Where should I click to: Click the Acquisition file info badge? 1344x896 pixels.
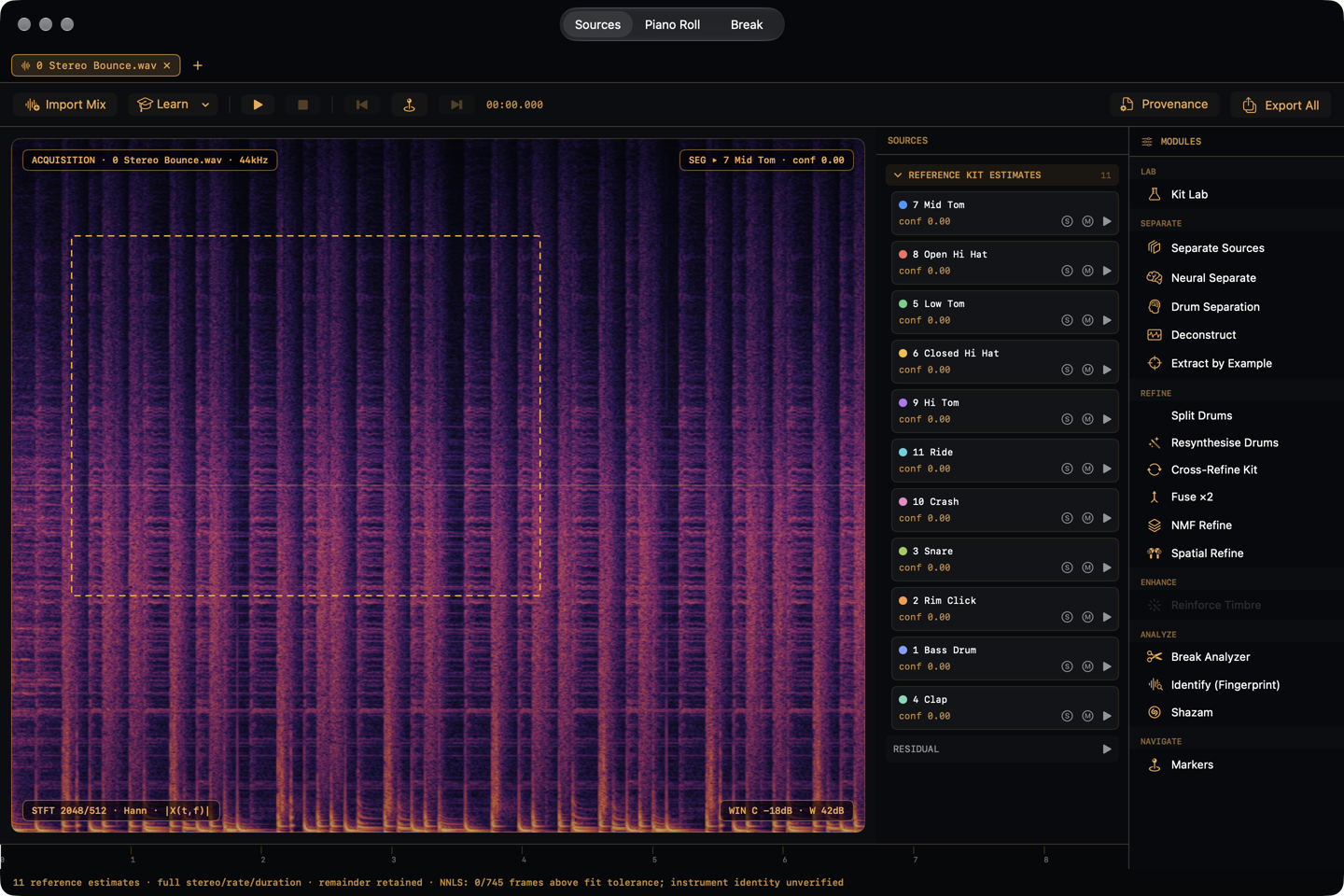(149, 161)
